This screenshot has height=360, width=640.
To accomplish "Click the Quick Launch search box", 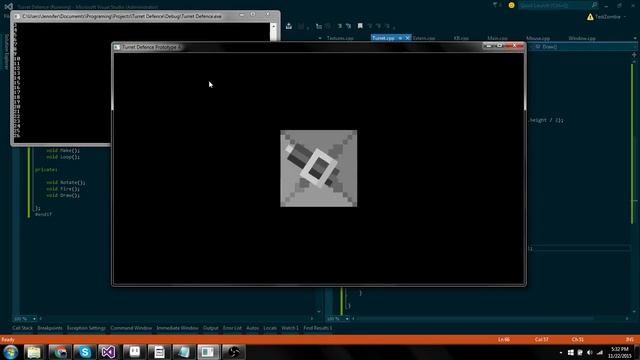I will (554, 5).
